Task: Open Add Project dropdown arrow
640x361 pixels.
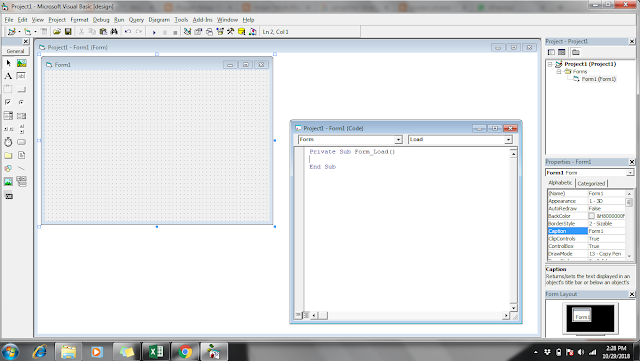Action: (x=19, y=31)
